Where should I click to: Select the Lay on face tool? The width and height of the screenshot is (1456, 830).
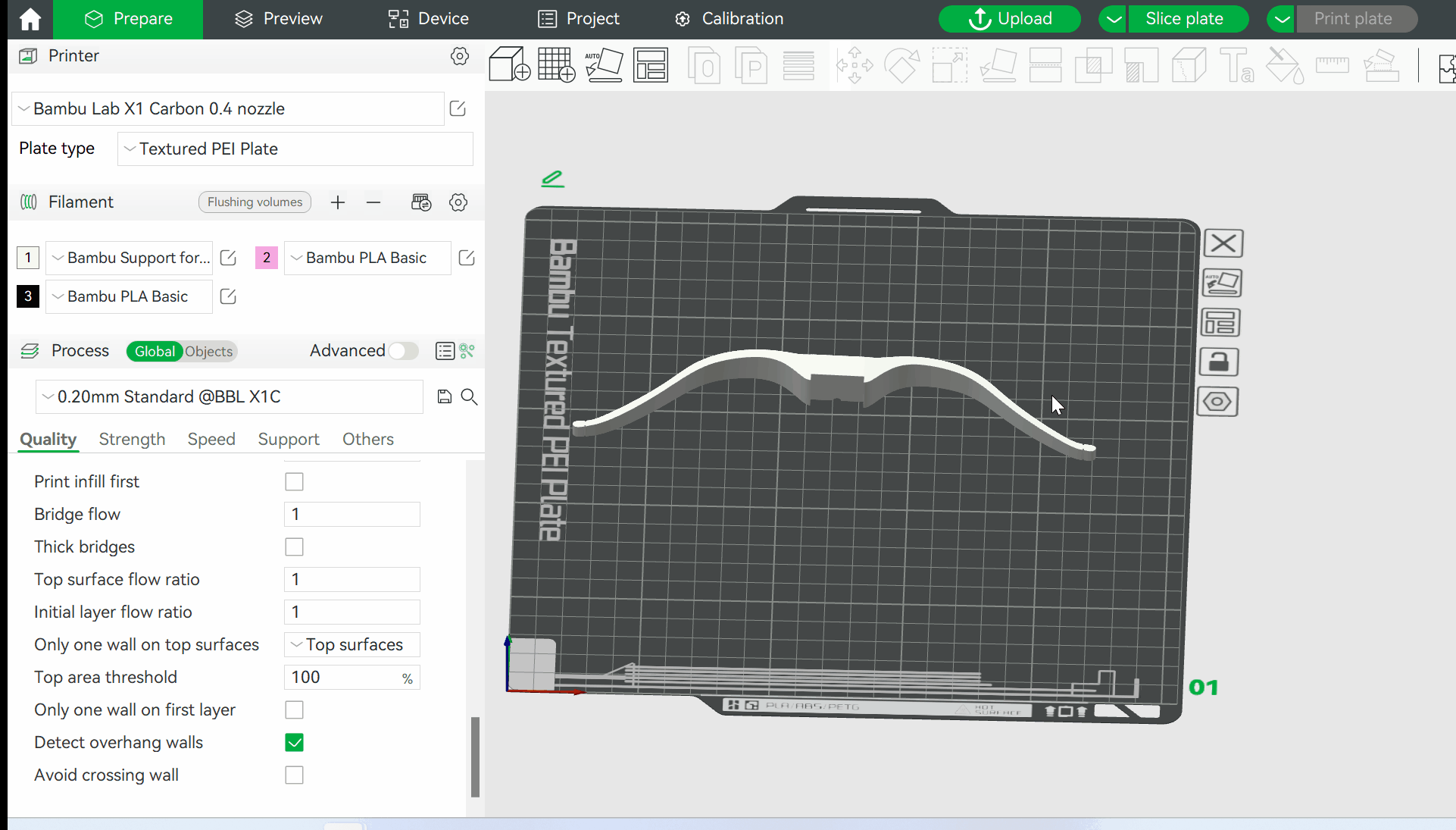[x=998, y=65]
